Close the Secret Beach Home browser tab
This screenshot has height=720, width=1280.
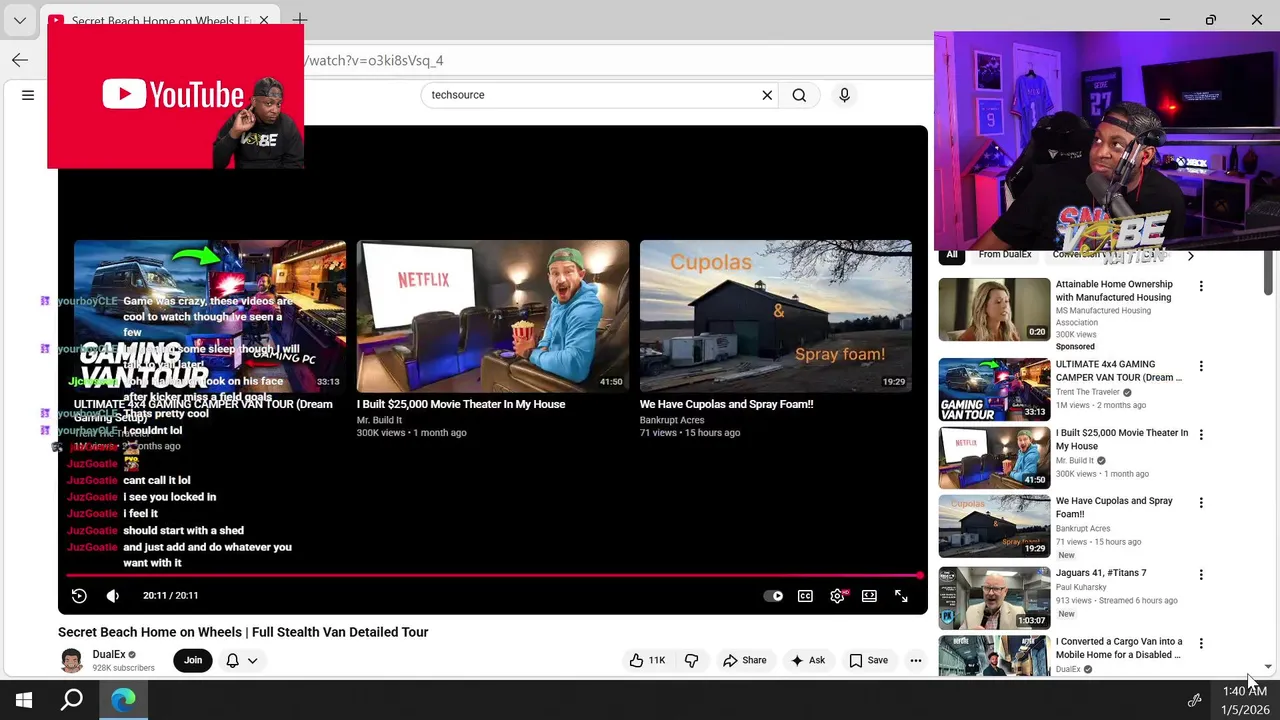[x=264, y=20]
